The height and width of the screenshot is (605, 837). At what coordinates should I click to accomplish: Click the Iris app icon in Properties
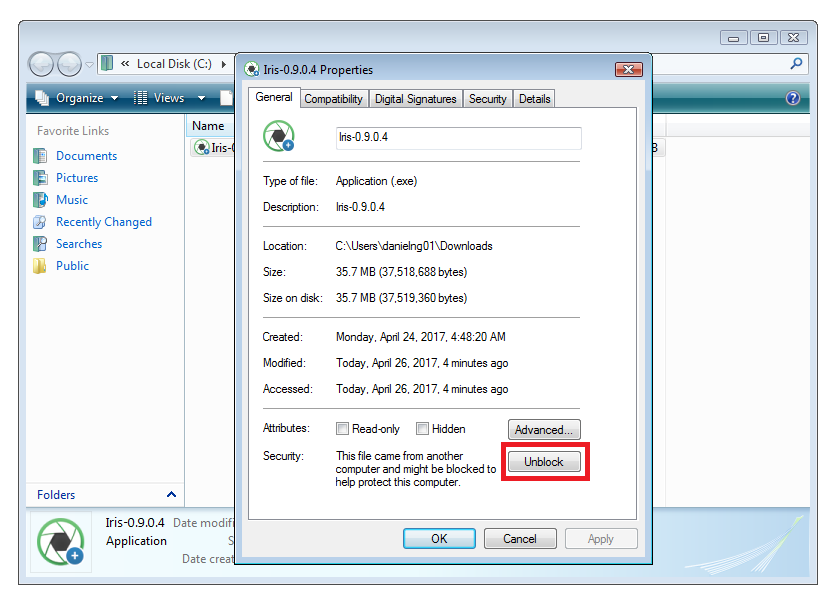279,136
